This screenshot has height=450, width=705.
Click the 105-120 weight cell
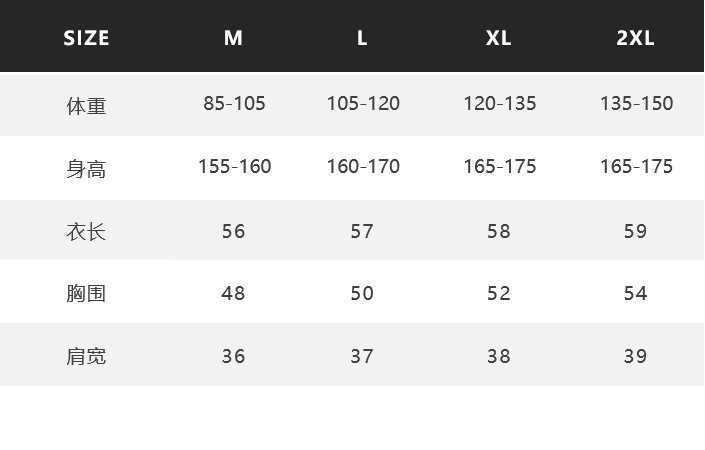(363, 103)
